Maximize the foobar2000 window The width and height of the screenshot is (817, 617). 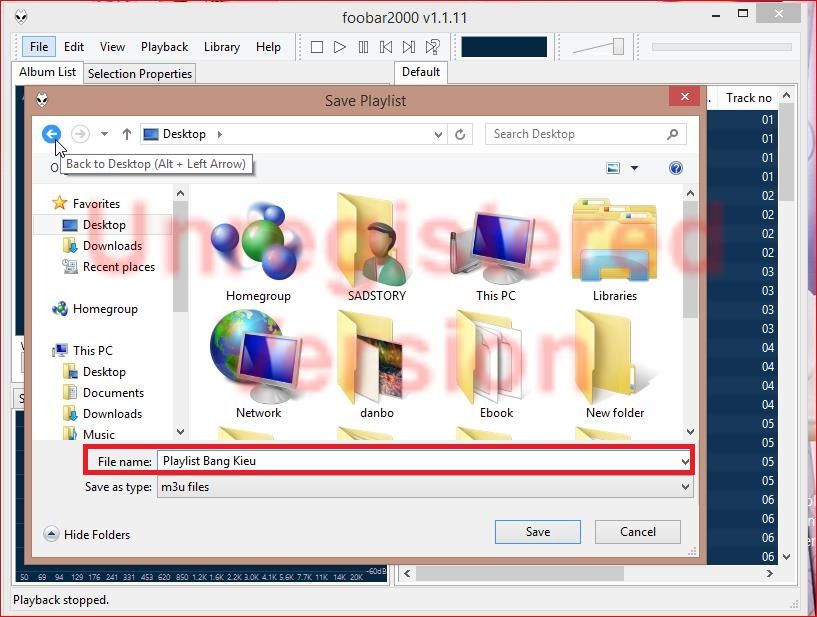[x=743, y=14]
